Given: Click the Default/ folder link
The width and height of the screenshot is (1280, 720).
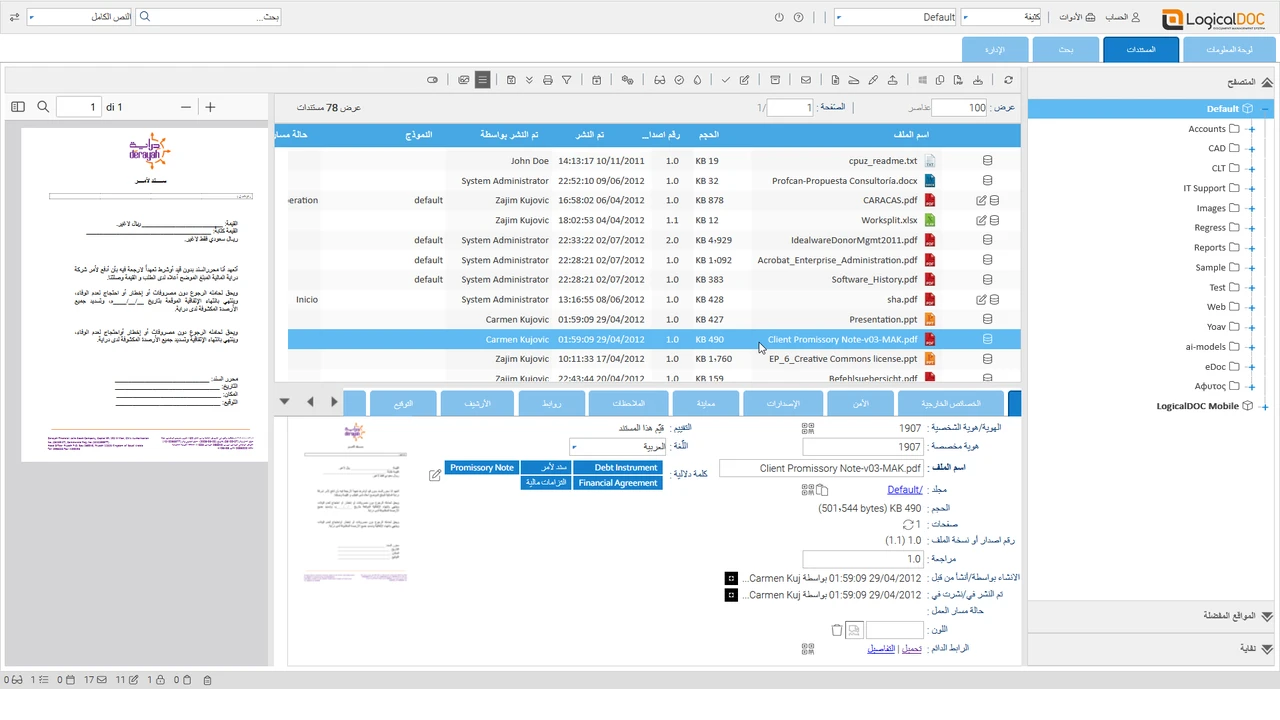Looking at the screenshot, I should [x=904, y=490].
